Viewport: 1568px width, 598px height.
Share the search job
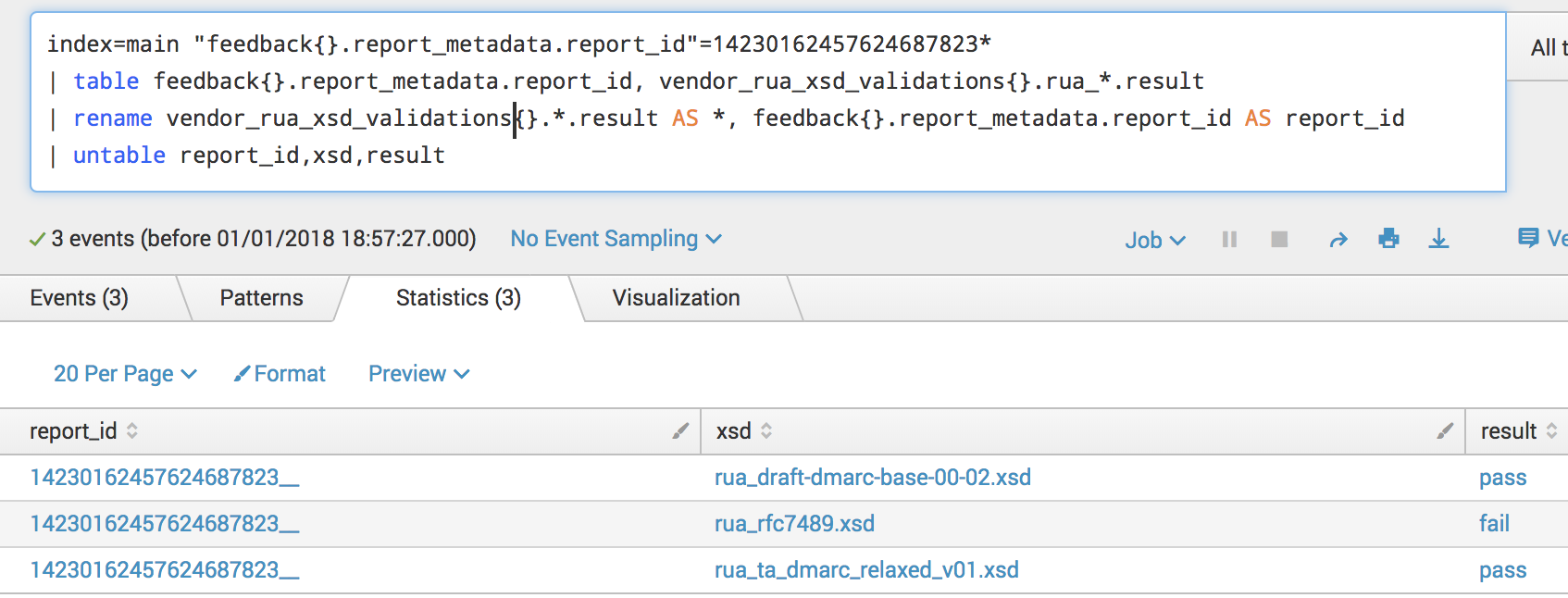point(1338,240)
